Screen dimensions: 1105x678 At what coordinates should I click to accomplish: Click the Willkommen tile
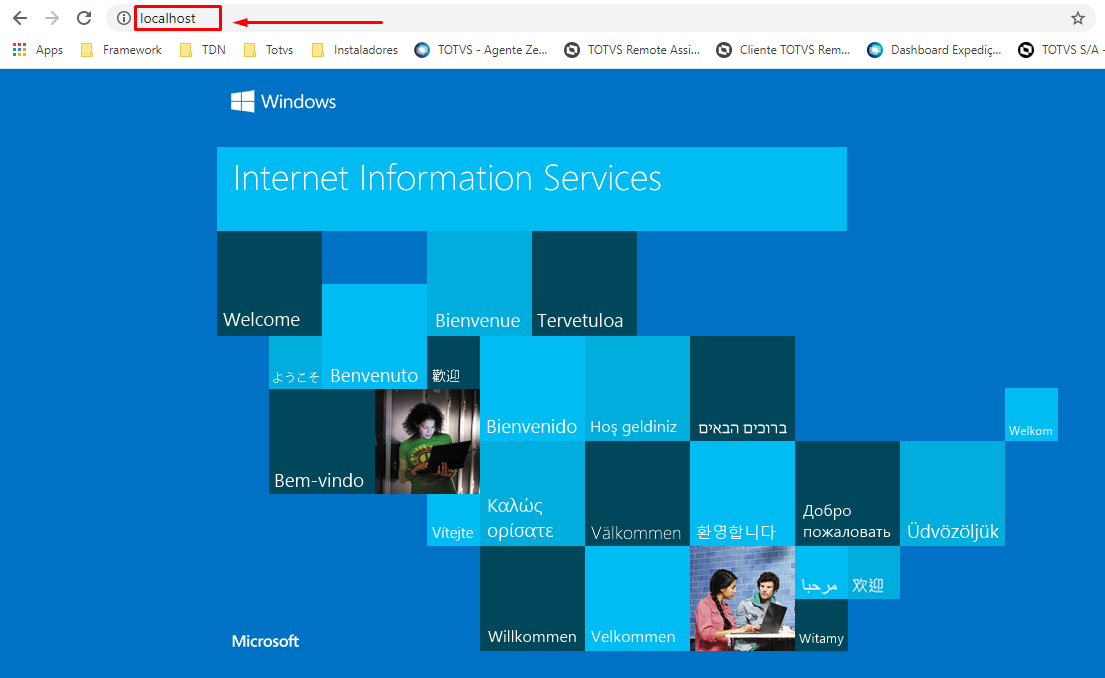[532, 598]
